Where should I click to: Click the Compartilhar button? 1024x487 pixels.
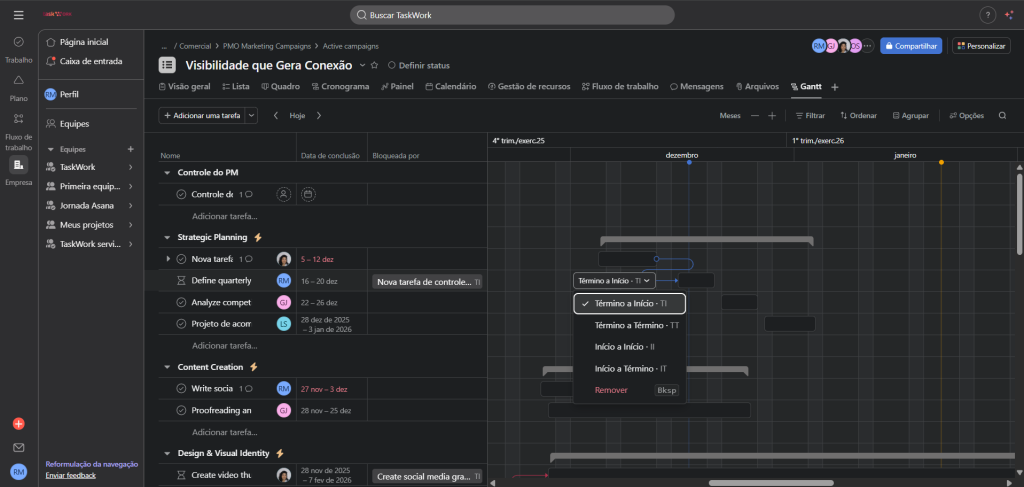[x=911, y=46]
